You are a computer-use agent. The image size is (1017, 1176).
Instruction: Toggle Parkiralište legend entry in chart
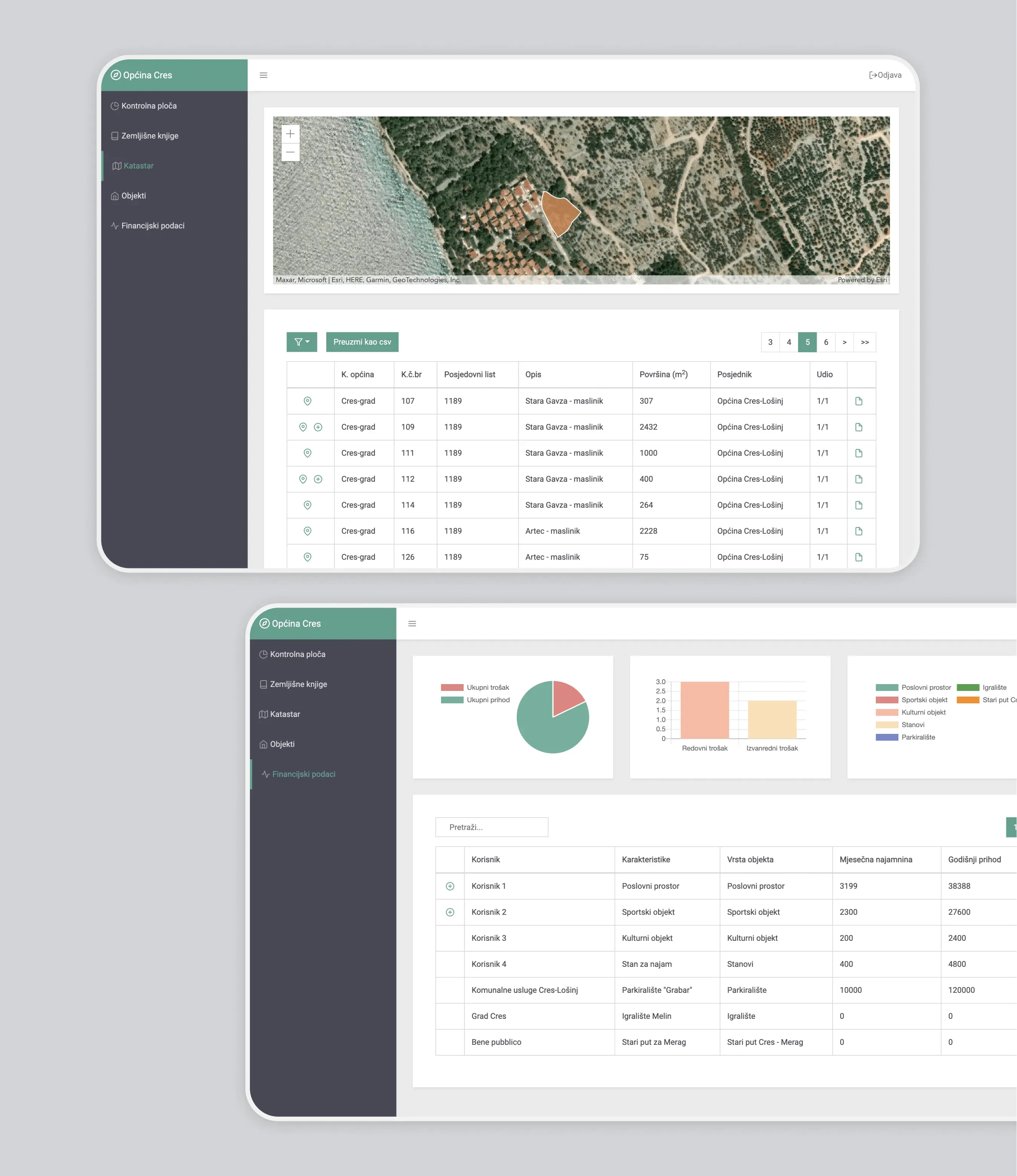pos(905,737)
